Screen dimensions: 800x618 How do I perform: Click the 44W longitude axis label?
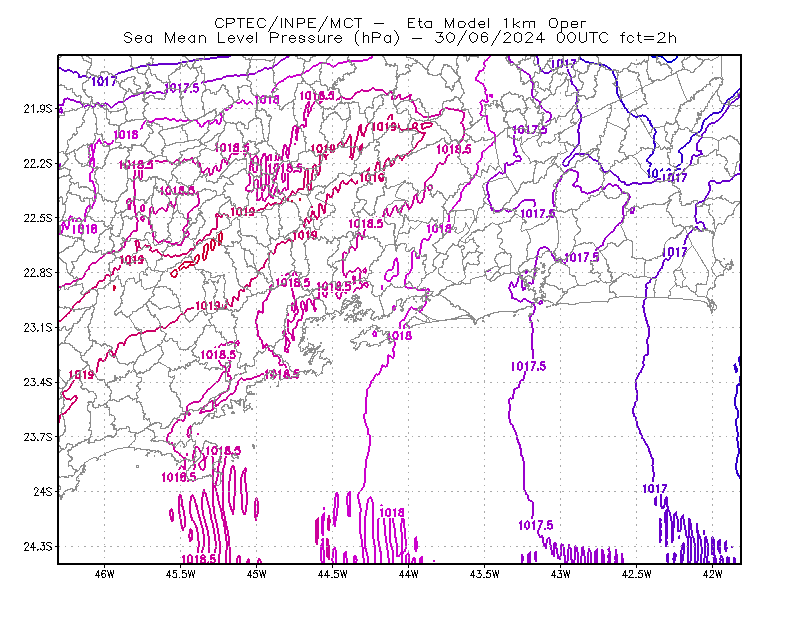click(x=409, y=574)
